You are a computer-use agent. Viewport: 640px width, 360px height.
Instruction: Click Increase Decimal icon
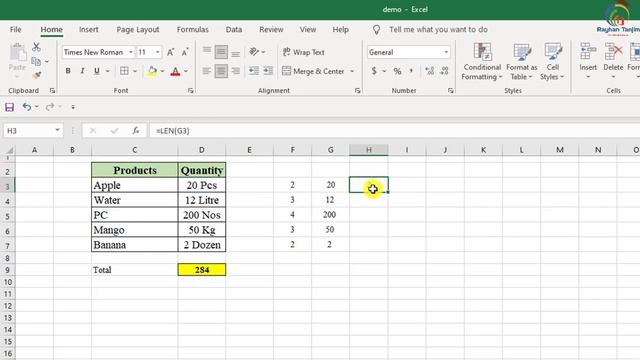(x=429, y=71)
